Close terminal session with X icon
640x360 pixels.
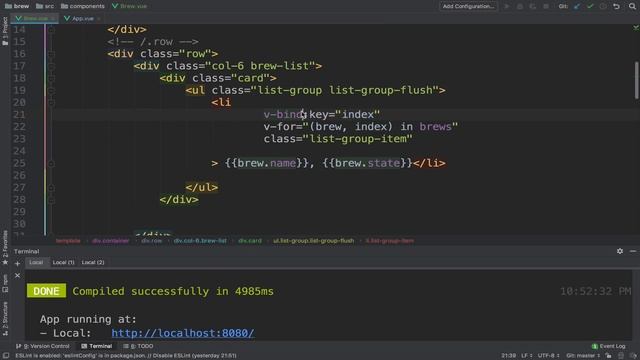(x=17, y=276)
